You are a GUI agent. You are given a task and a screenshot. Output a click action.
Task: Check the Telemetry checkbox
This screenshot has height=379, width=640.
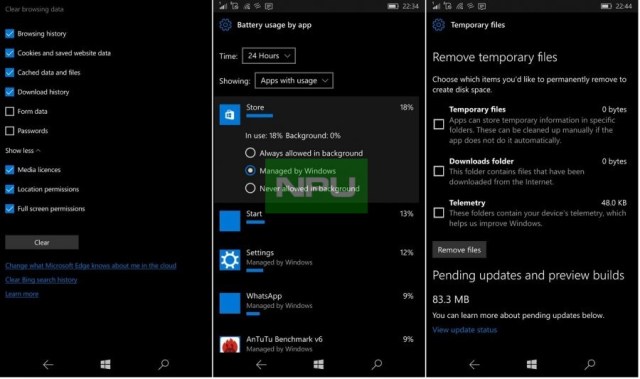coord(439,213)
